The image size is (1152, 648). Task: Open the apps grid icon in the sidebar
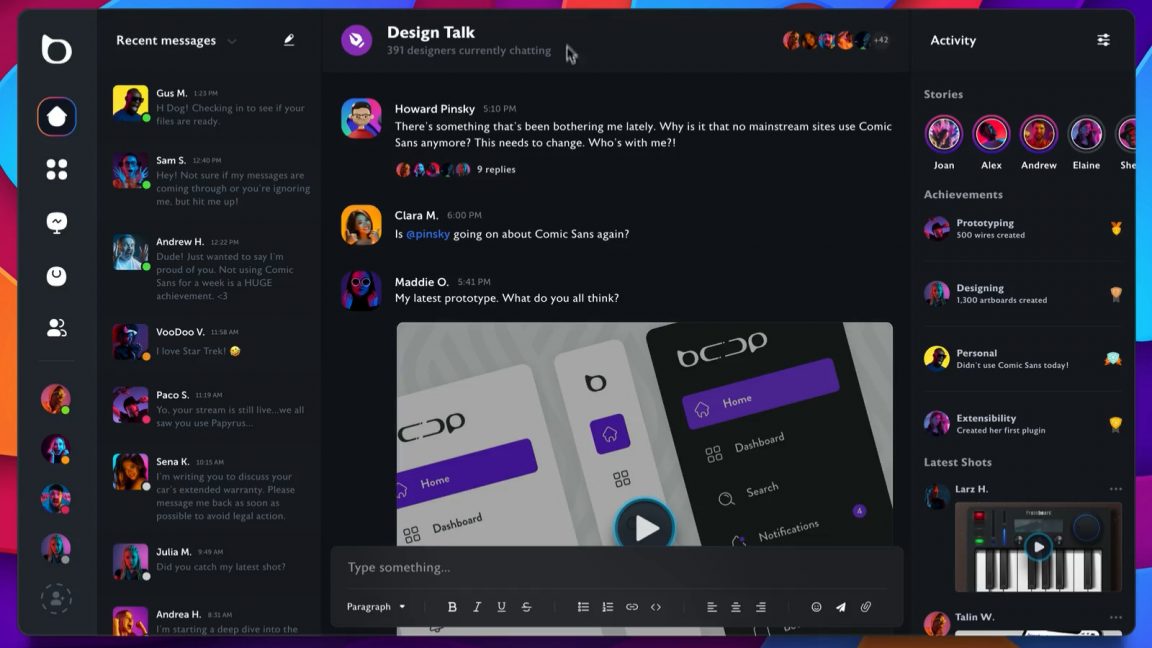[56, 168]
